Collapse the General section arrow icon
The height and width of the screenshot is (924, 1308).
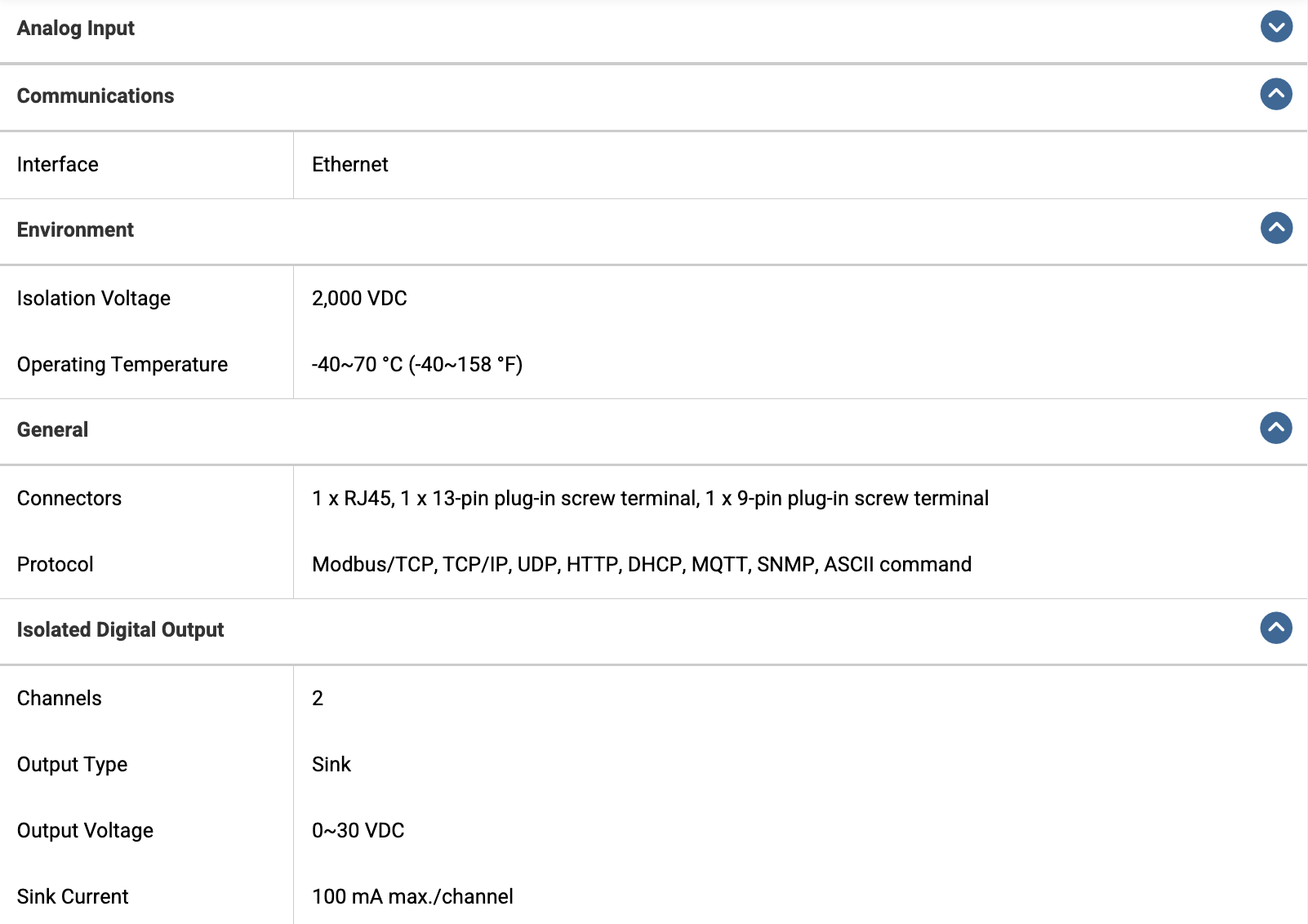coord(1276,428)
